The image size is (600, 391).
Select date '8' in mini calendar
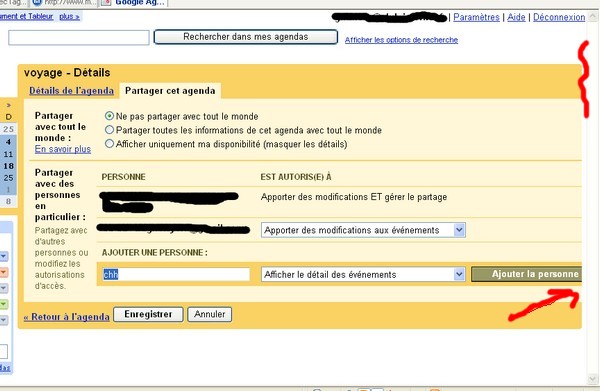(x=8, y=201)
